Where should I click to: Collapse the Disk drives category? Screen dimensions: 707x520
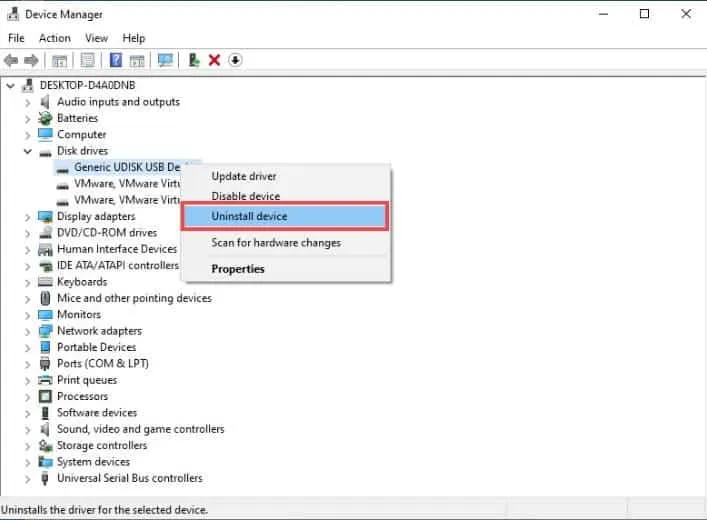[28, 151]
